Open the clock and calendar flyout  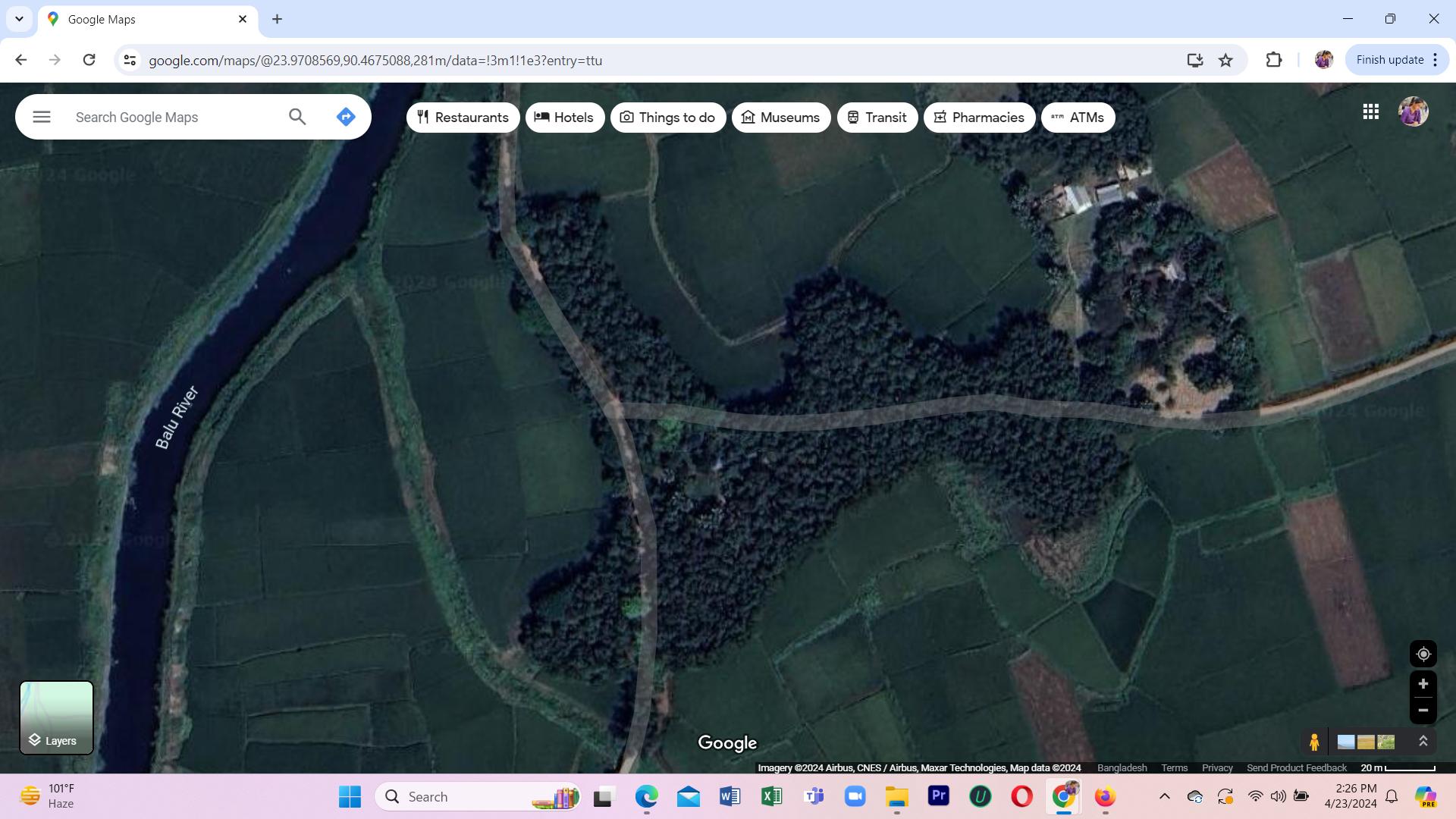[1351, 796]
